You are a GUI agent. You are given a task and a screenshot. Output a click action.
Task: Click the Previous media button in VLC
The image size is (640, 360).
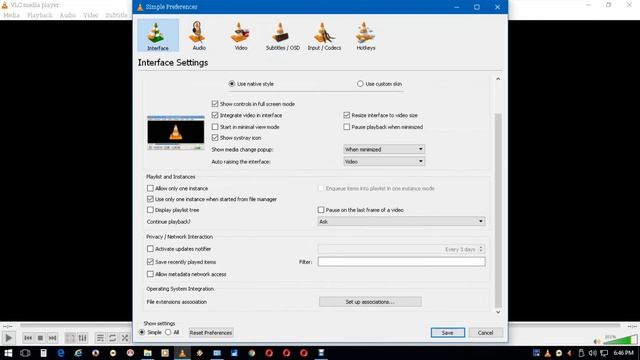pos(28,338)
